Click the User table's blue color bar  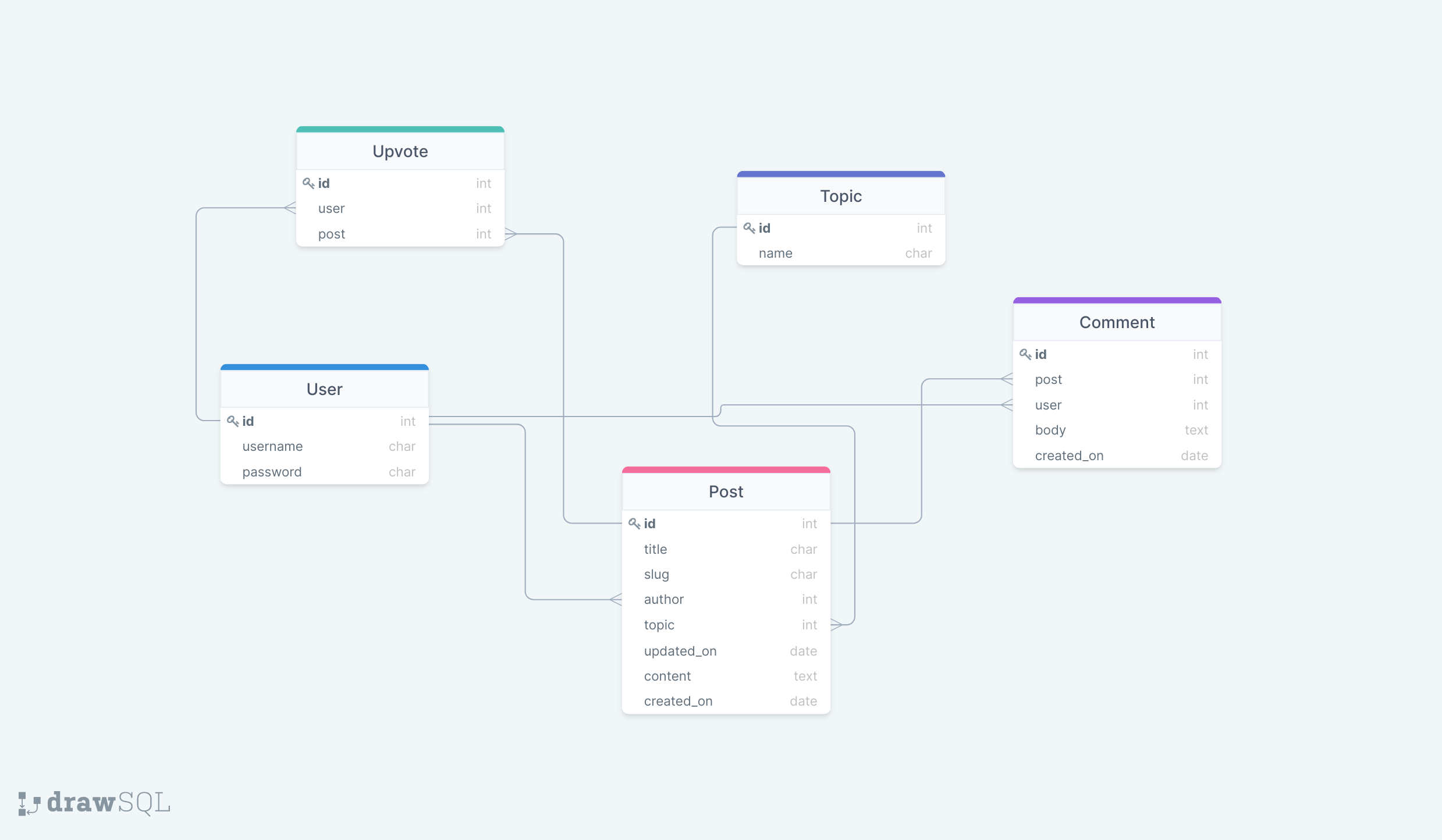click(x=324, y=367)
